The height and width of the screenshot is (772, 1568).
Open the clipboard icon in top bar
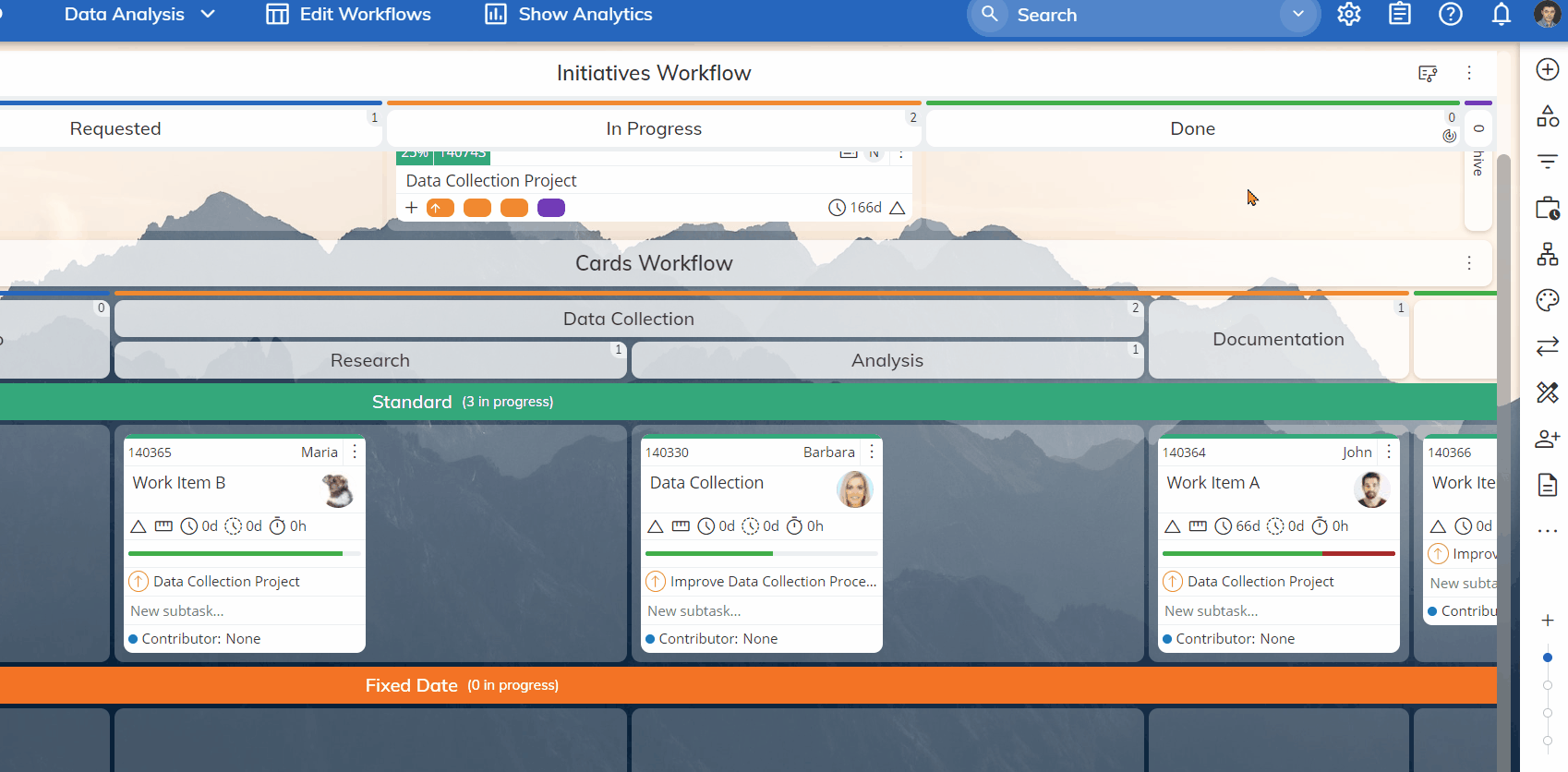(1400, 14)
